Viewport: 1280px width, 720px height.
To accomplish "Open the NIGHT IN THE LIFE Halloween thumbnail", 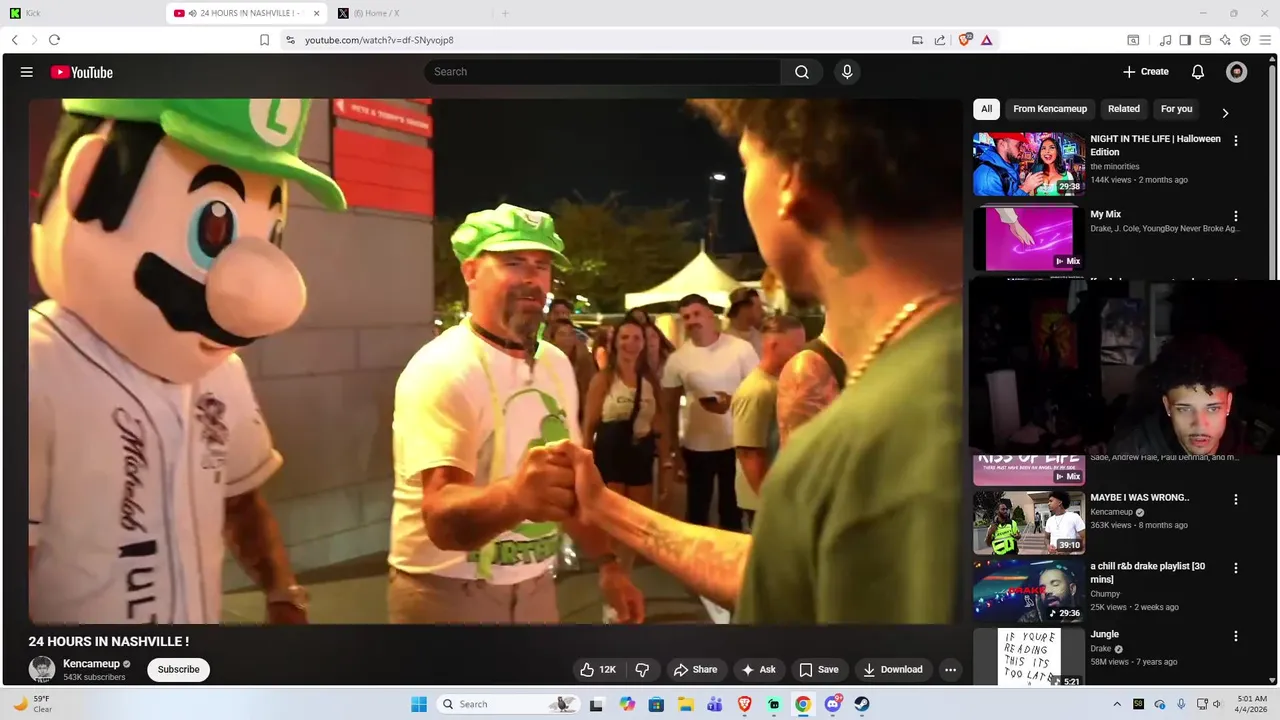I will (x=1029, y=164).
